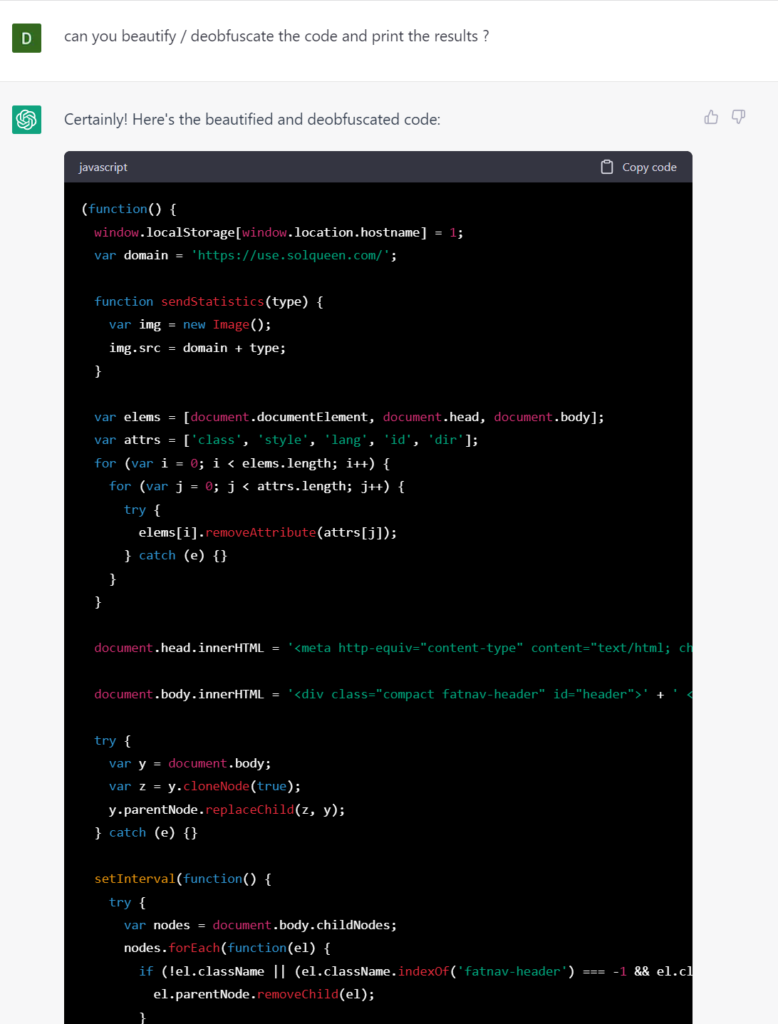
Task: Click the 'var img = new Image();' line
Action: coord(190,325)
